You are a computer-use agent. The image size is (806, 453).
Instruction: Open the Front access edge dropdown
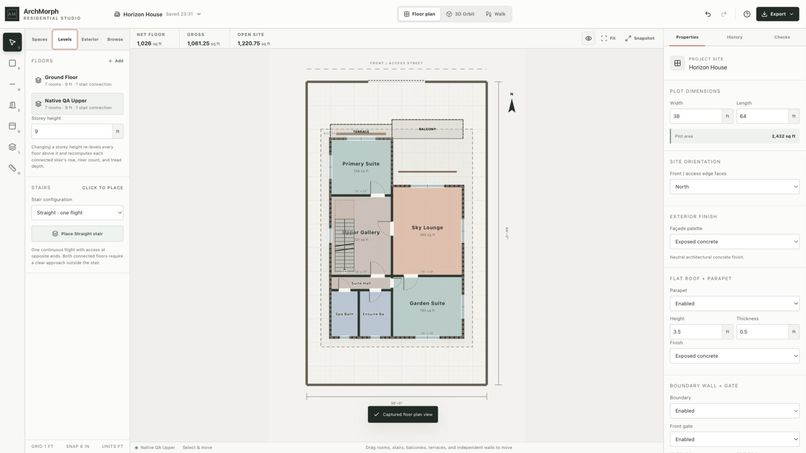pos(735,187)
